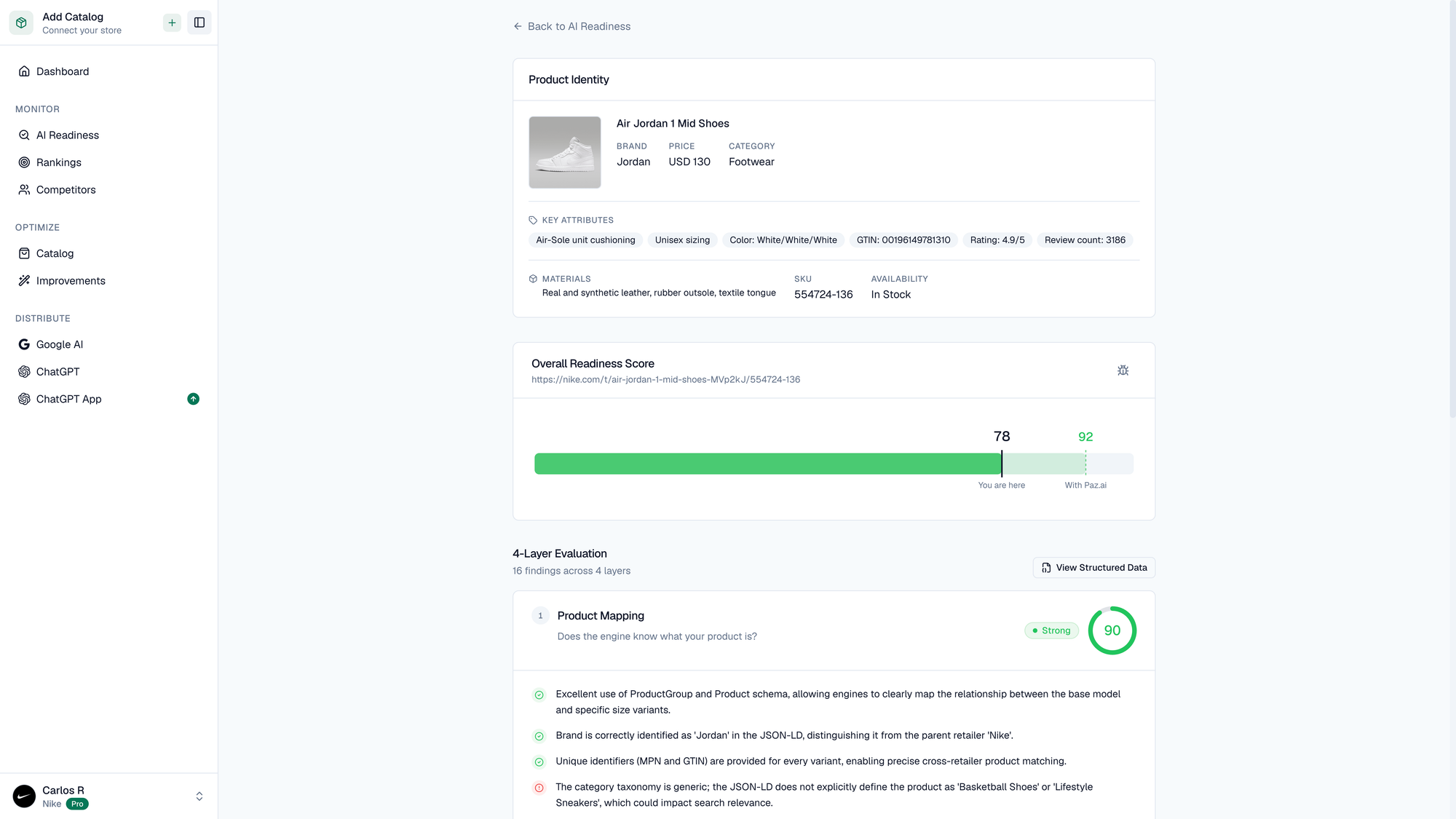Toggle the sidebar panel collapse icon
1456x819 pixels.
pos(199,23)
